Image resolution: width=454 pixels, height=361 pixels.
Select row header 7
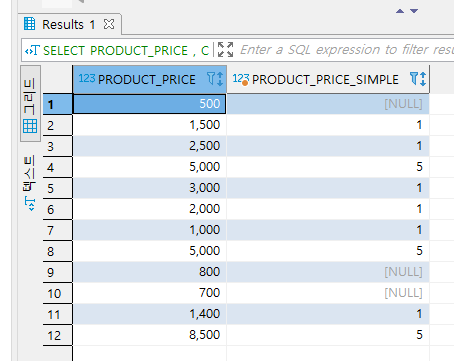[x=58, y=230]
